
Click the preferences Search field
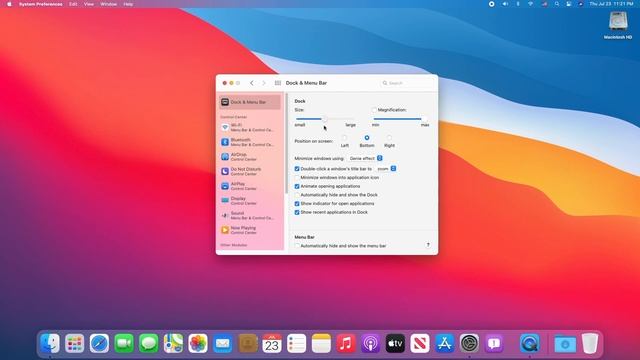tap(407, 83)
